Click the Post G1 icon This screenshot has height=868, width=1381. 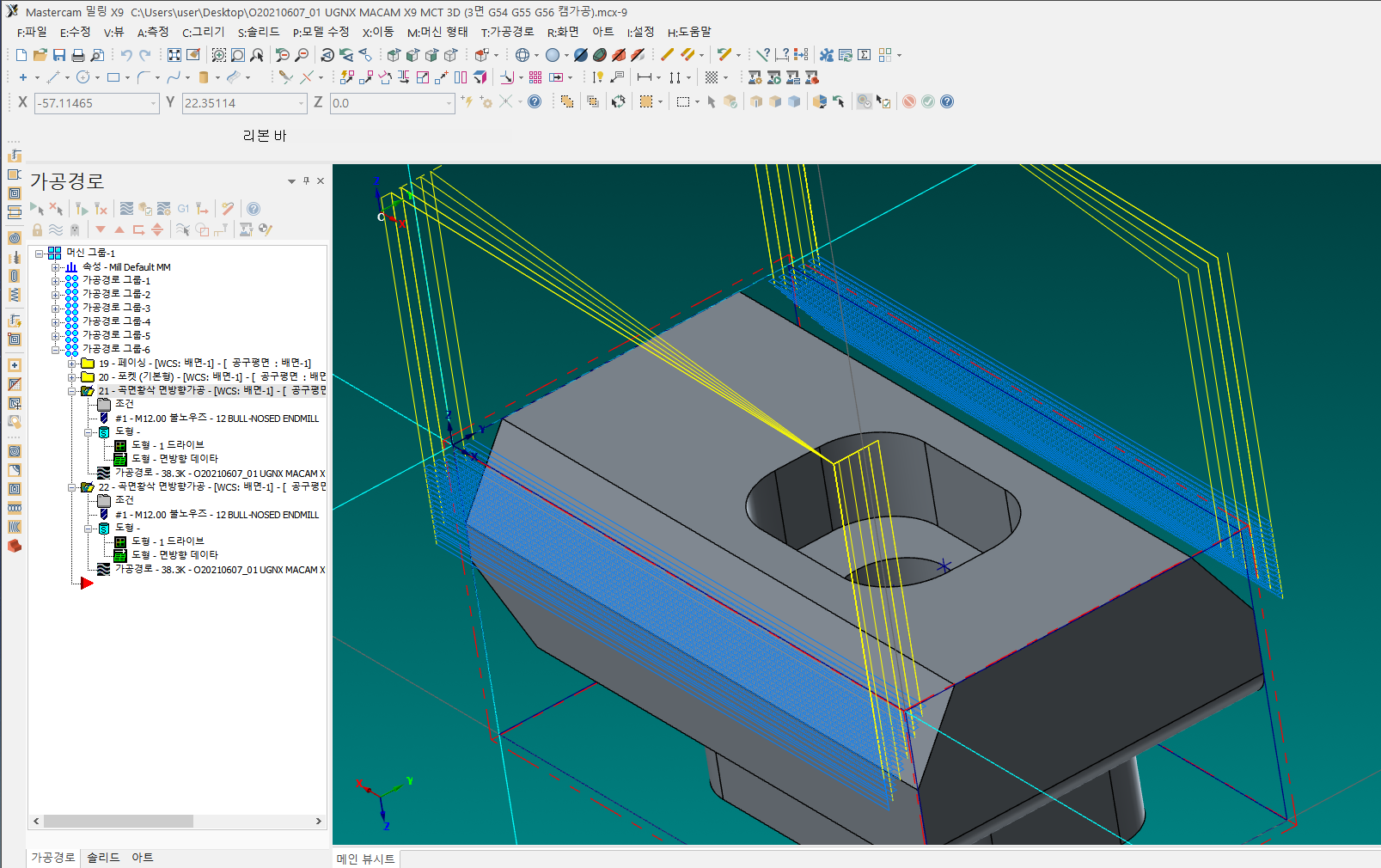pos(183,209)
